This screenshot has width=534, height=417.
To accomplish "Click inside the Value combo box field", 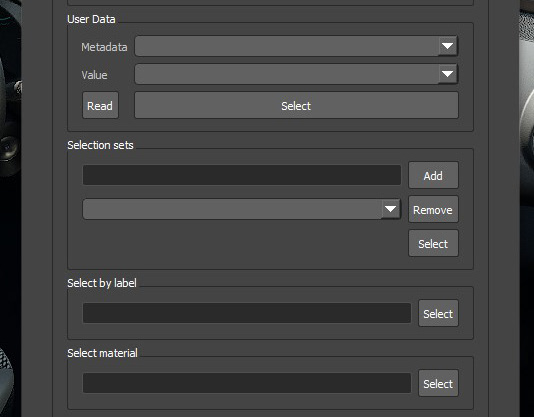I will click(287, 74).
